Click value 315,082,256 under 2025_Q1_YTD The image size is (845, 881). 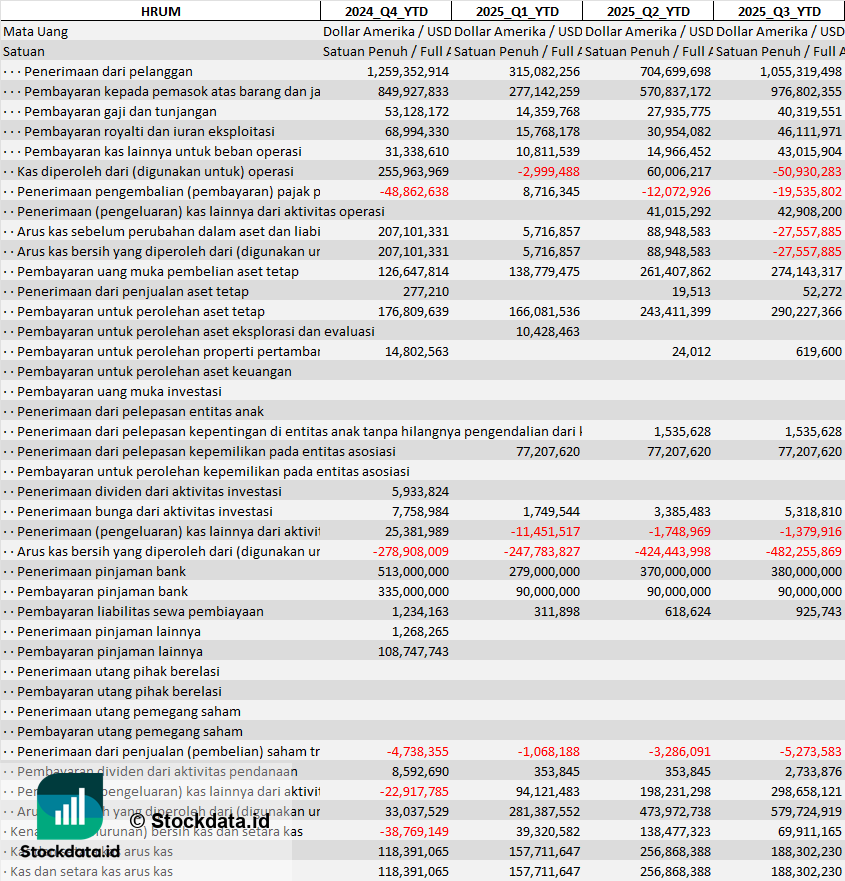544,72
